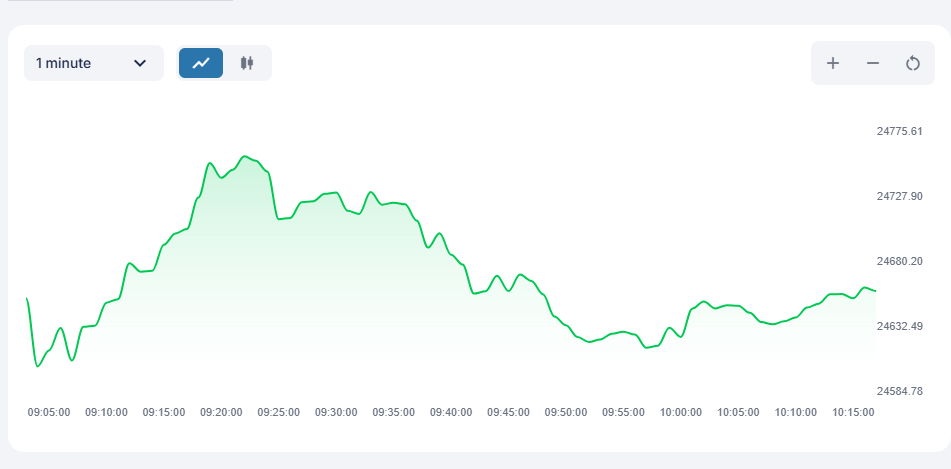Open the 1 minute interval dropdown
The width and height of the screenshot is (951, 469).
point(93,63)
